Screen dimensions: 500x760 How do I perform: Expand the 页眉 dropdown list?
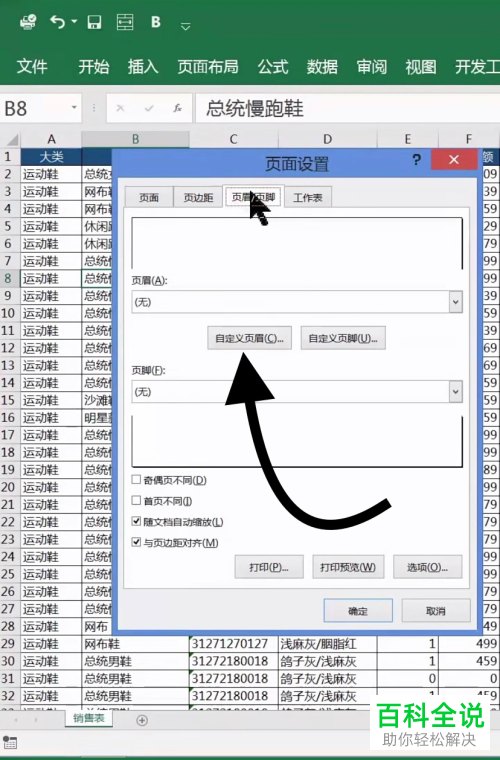pyautogui.click(x=455, y=302)
